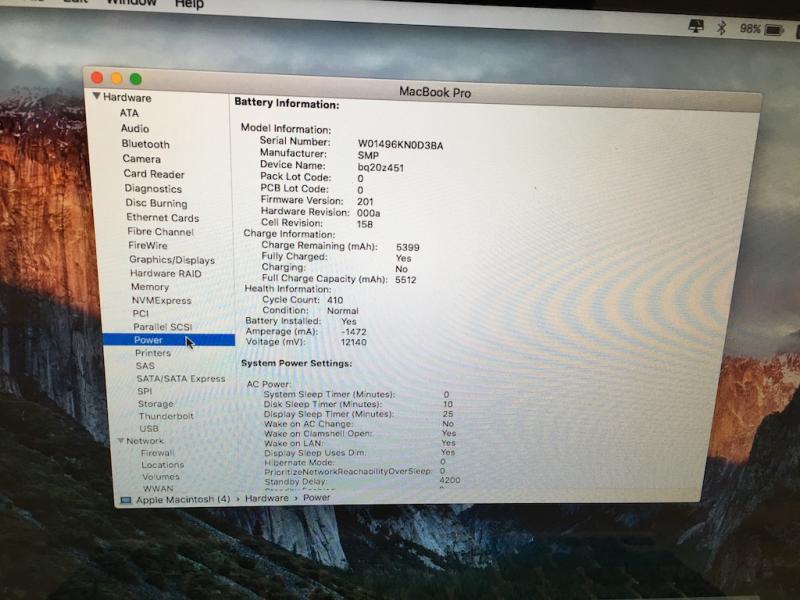Select the highlighted Power sidebar row
800x600 pixels.
(x=169, y=340)
